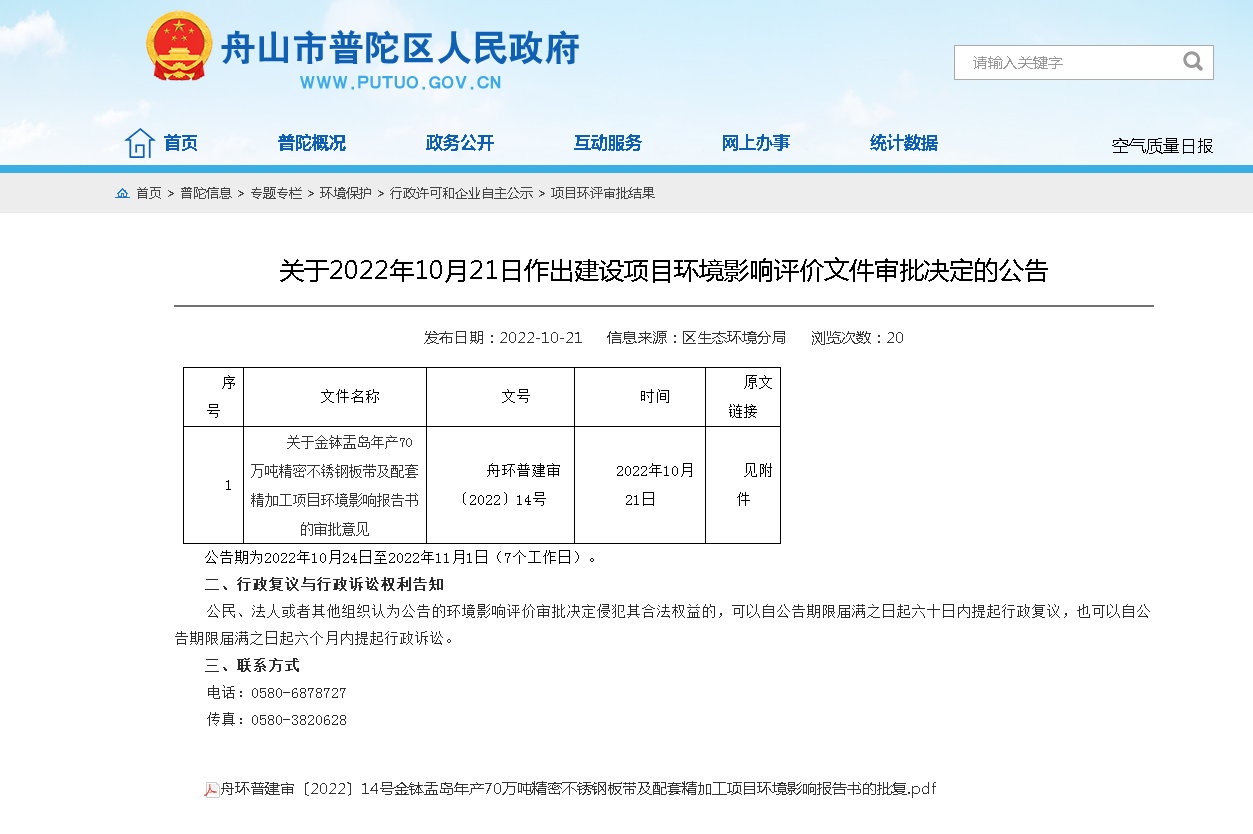The width and height of the screenshot is (1253, 834).
Task: Click the search keyword input field
Action: [x=1065, y=62]
